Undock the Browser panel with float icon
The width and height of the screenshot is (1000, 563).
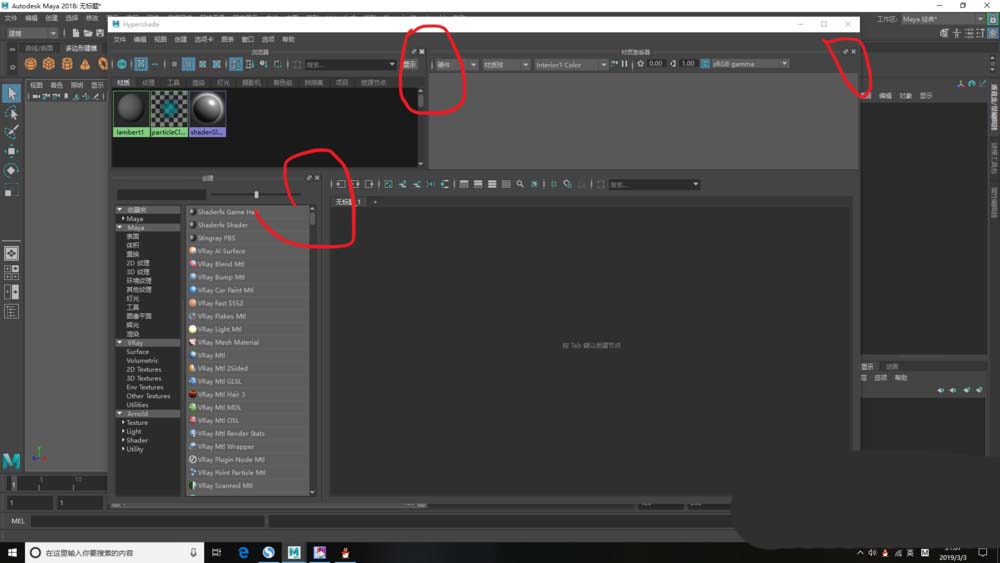pos(413,52)
